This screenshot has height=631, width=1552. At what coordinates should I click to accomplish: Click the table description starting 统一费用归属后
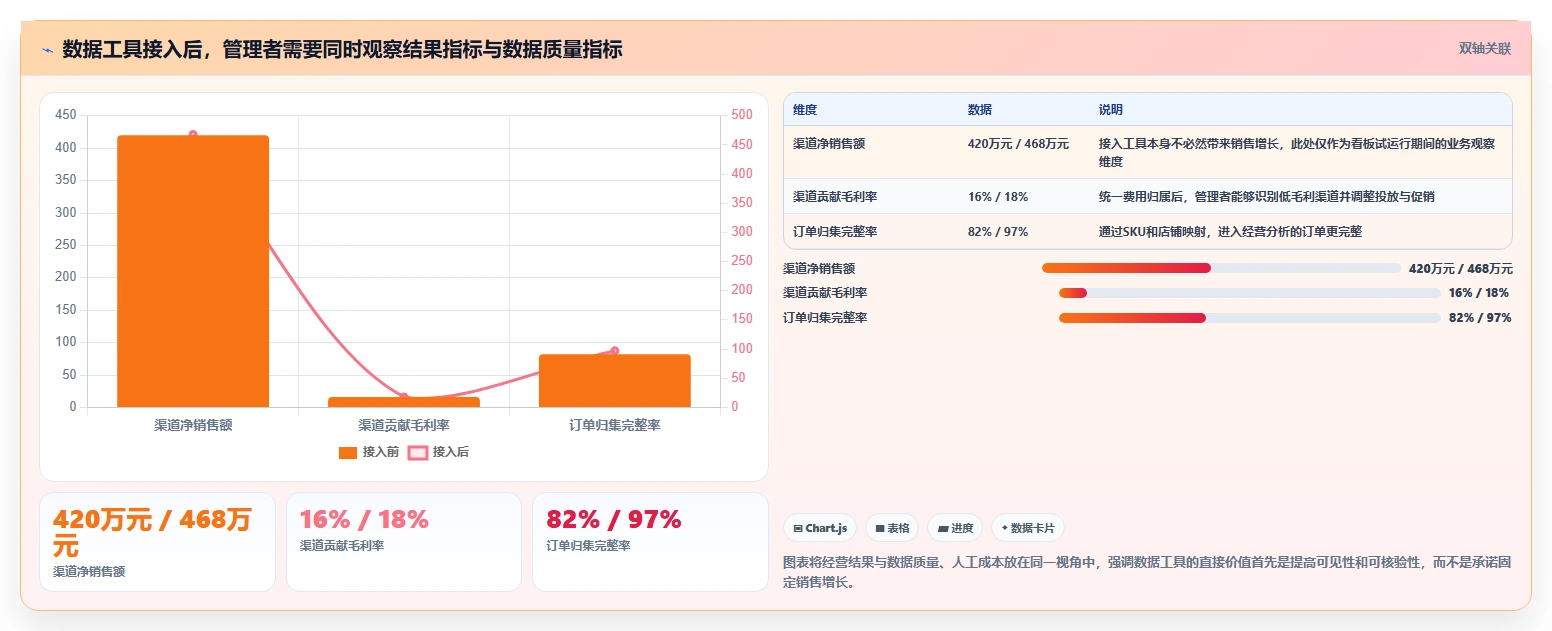1267,197
